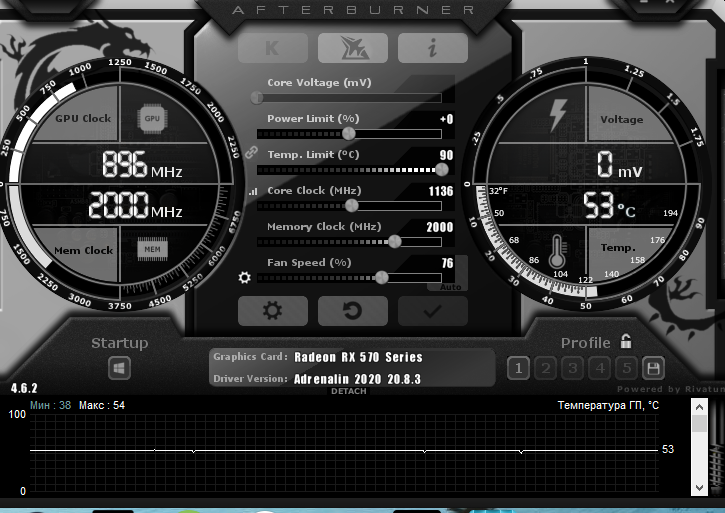Click the DETACH monitor button
The width and height of the screenshot is (725, 513).
(x=349, y=391)
